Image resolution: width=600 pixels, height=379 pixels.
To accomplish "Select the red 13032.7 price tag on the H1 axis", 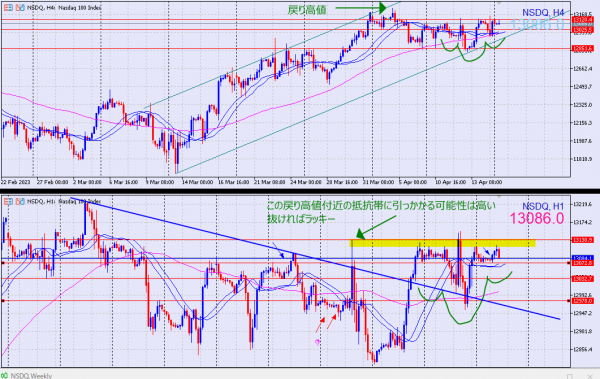I will tap(583, 279).
